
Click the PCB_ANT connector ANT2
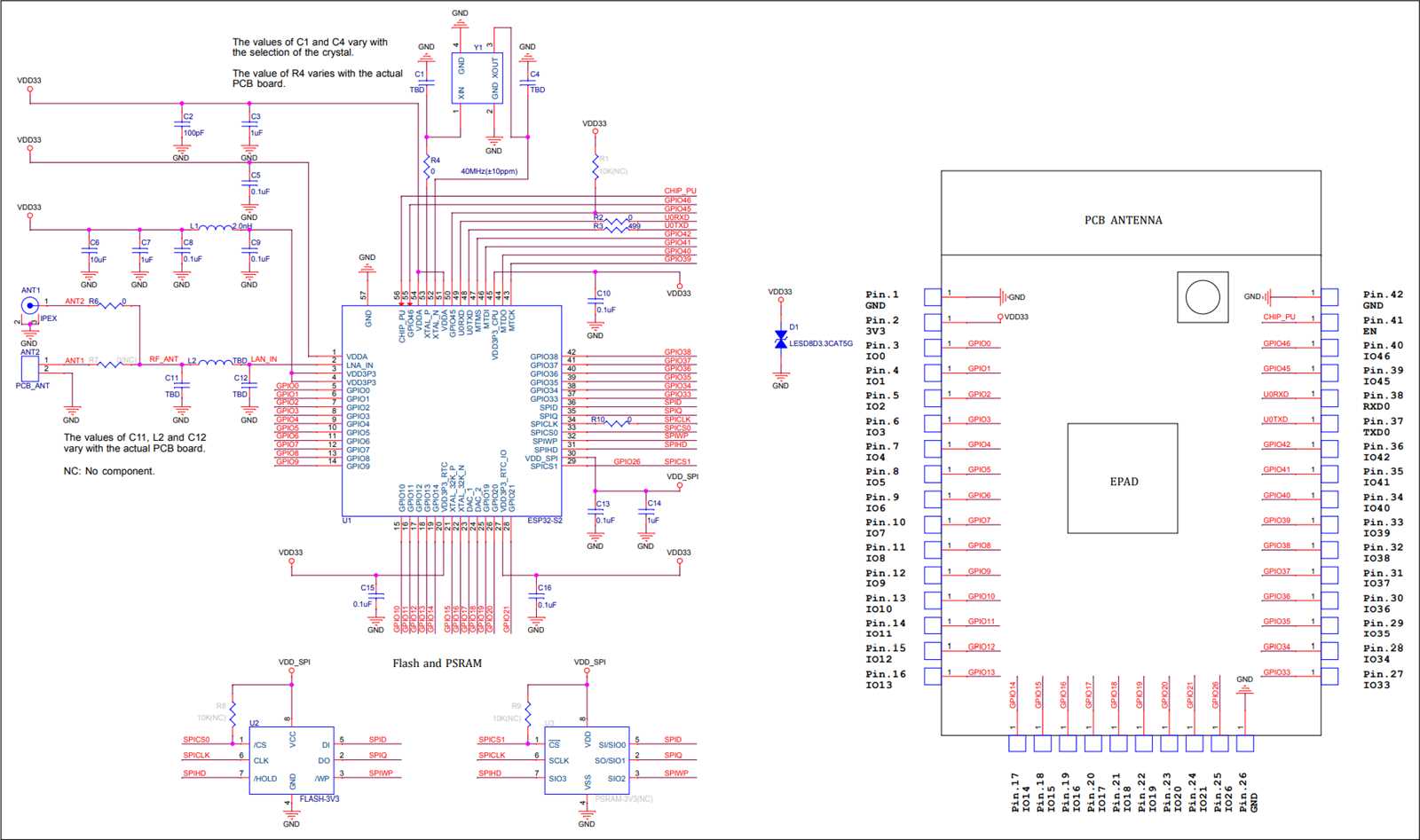[31, 366]
